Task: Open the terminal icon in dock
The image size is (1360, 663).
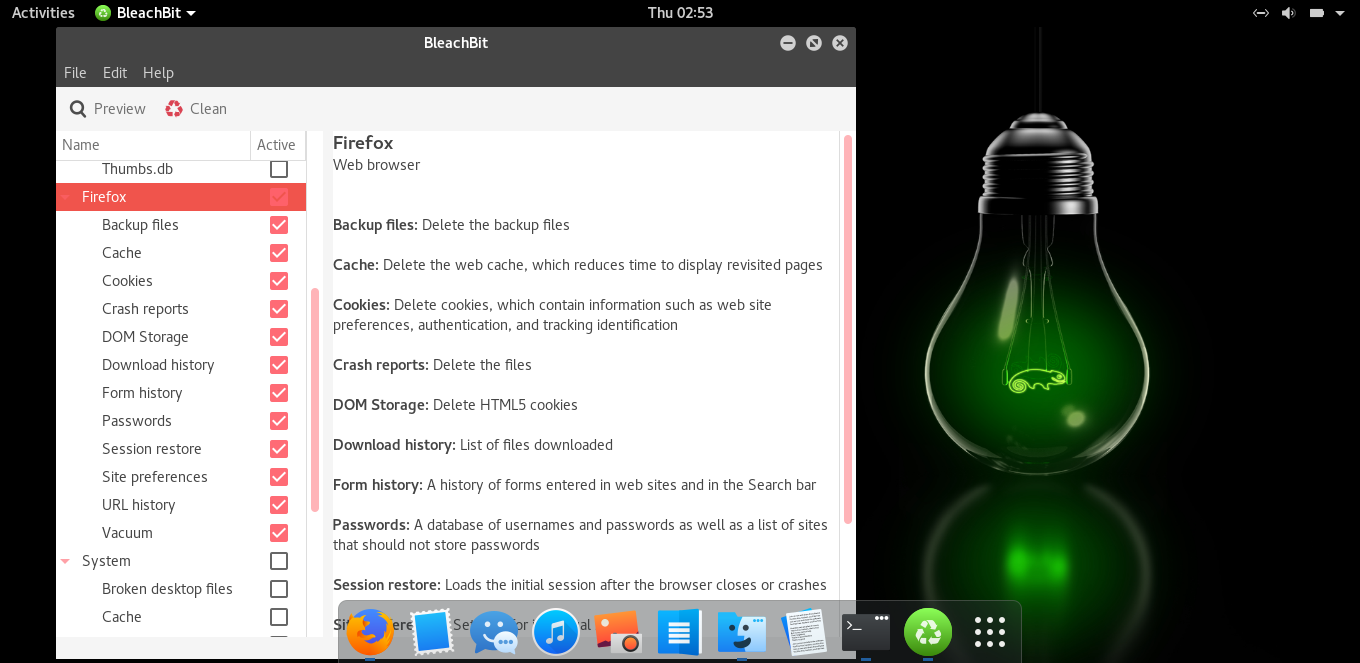Action: point(866,632)
